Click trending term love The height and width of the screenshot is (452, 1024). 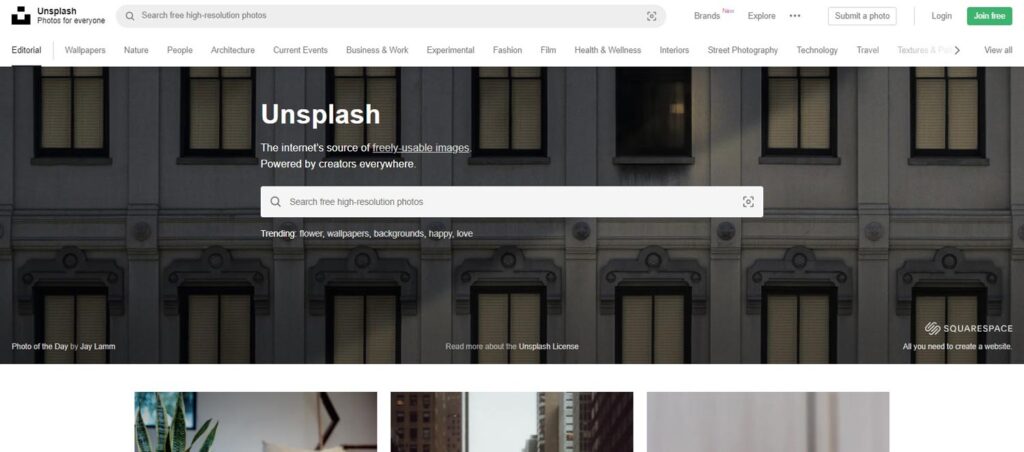pos(464,234)
